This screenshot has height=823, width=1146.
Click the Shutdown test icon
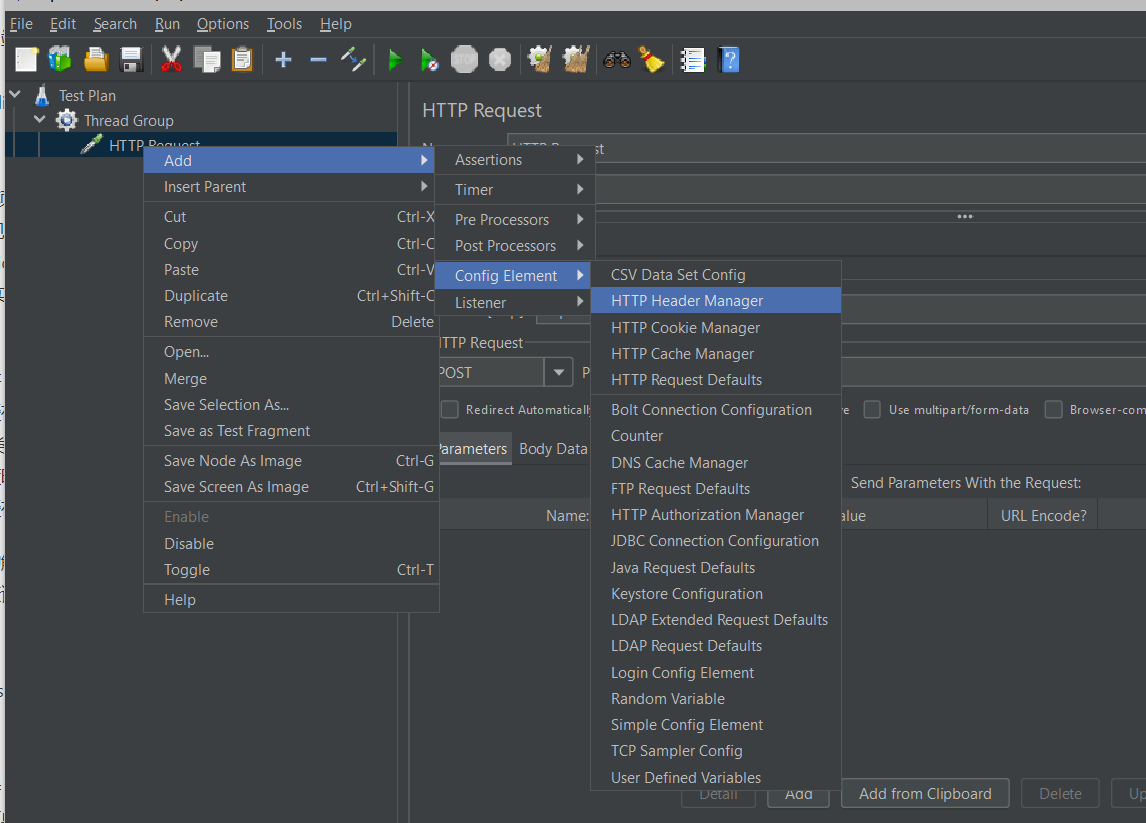(x=500, y=59)
